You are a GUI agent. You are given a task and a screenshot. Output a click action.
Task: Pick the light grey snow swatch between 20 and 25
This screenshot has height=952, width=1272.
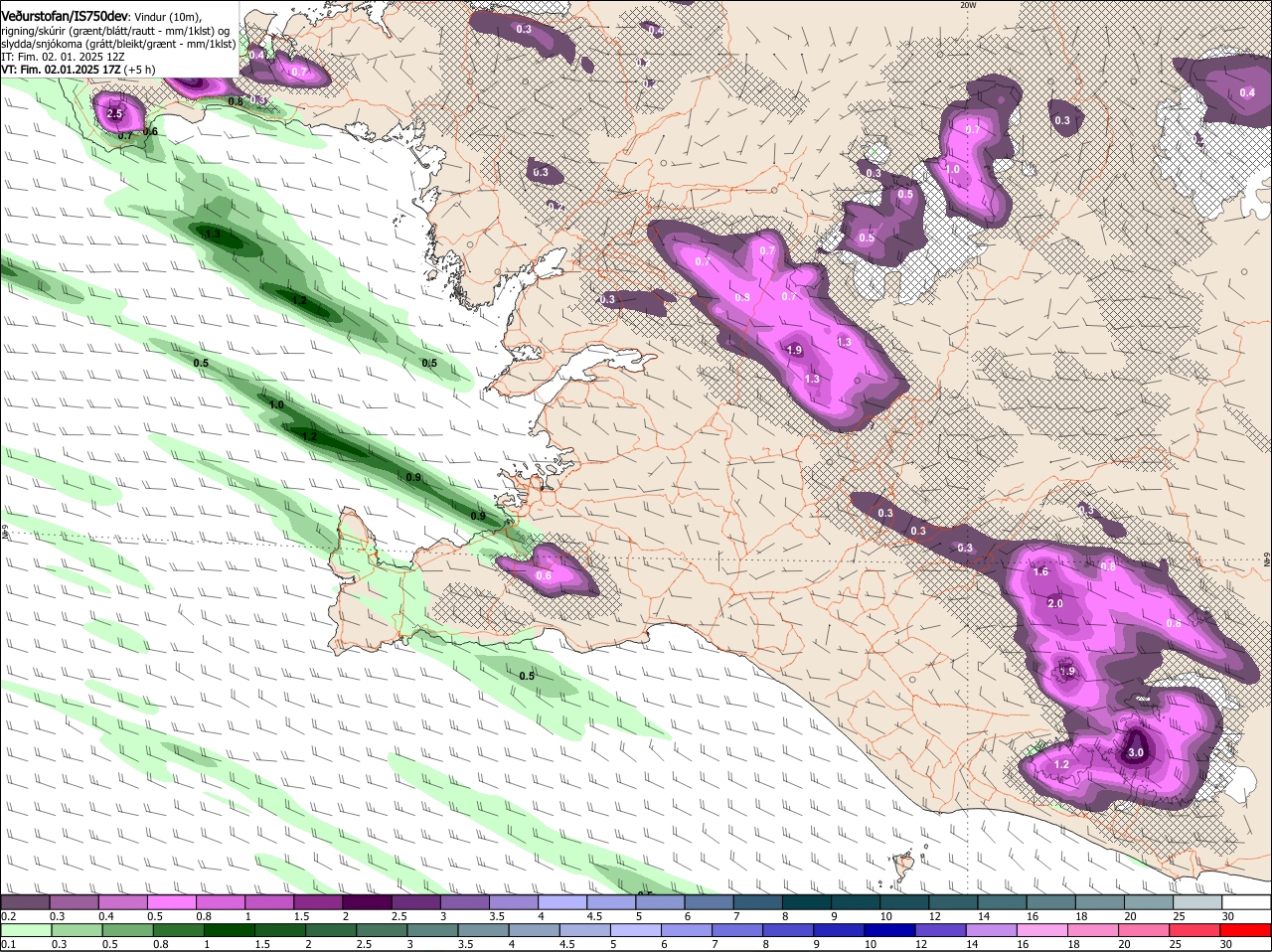click(1149, 901)
